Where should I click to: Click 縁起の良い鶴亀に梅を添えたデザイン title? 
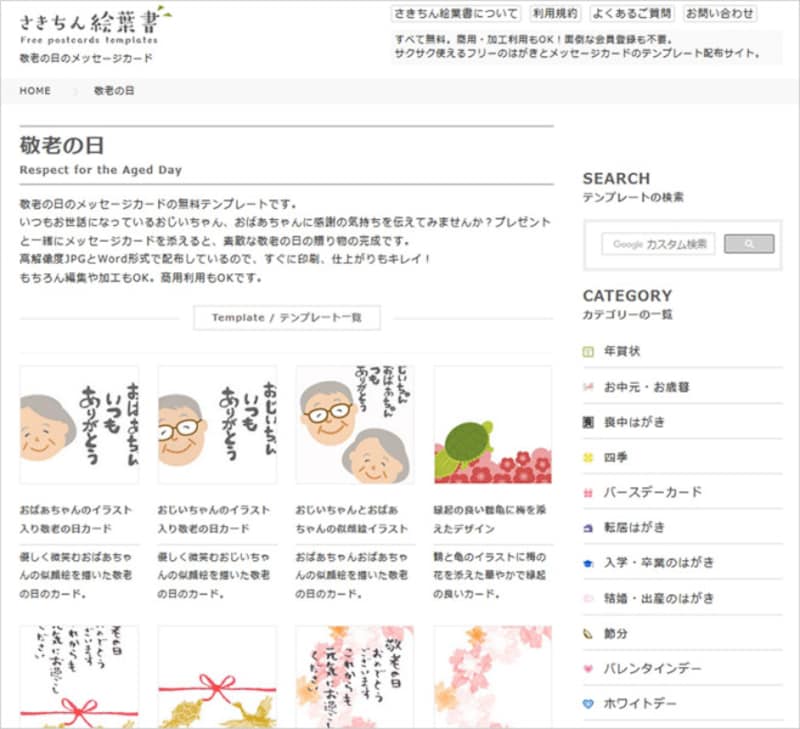pyautogui.click(x=490, y=519)
